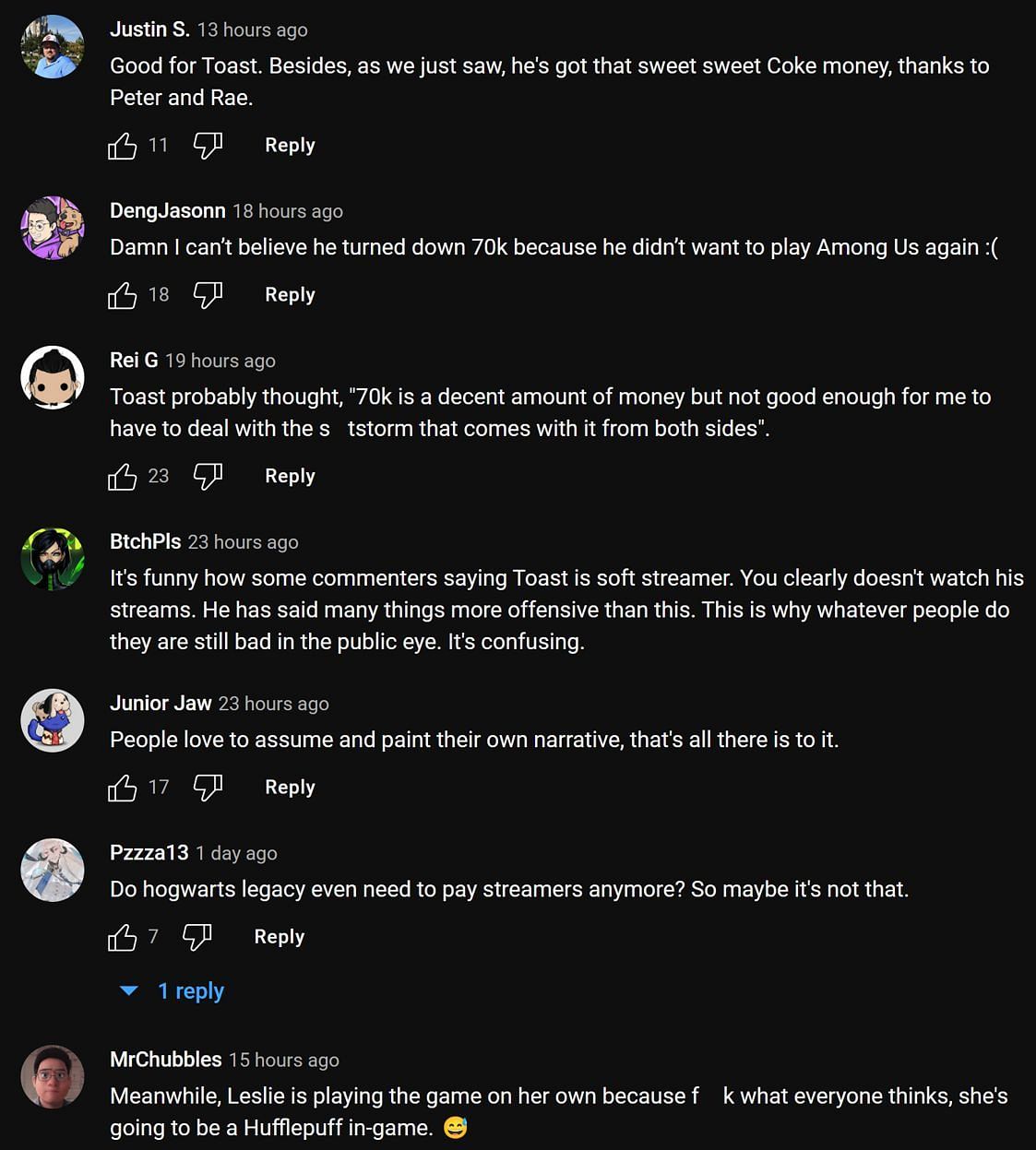
Task: Thumbs down Rei G's comment
Action: point(208,476)
